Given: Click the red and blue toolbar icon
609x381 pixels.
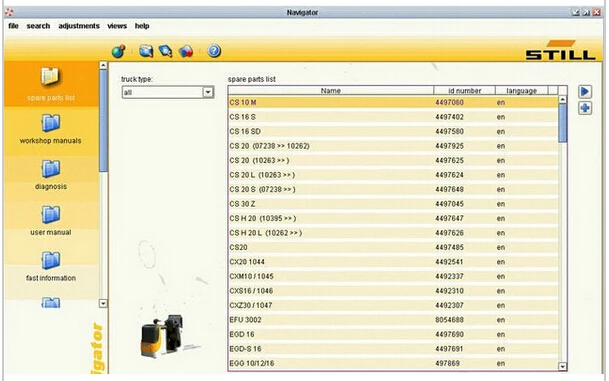Looking at the screenshot, I should pos(186,51).
